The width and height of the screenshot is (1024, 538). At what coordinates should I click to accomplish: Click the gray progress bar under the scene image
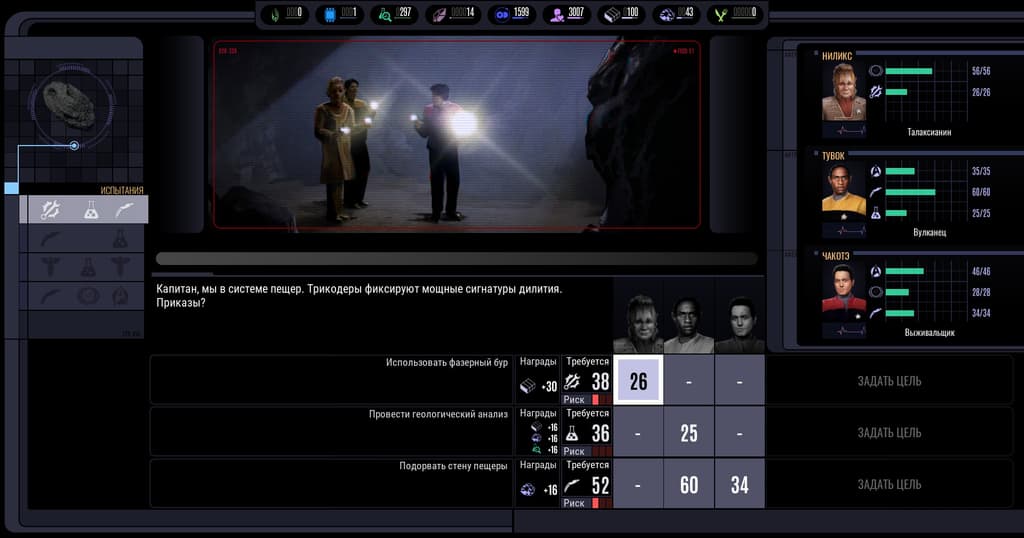(456, 259)
